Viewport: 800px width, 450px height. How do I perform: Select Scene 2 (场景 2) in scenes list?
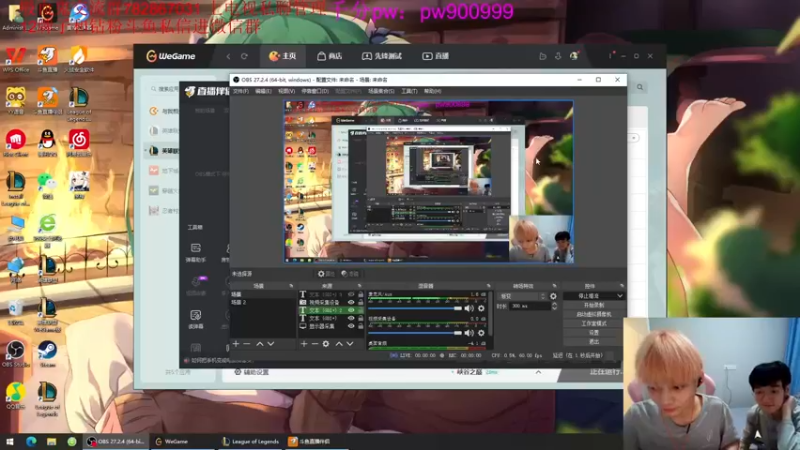point(263,302)
